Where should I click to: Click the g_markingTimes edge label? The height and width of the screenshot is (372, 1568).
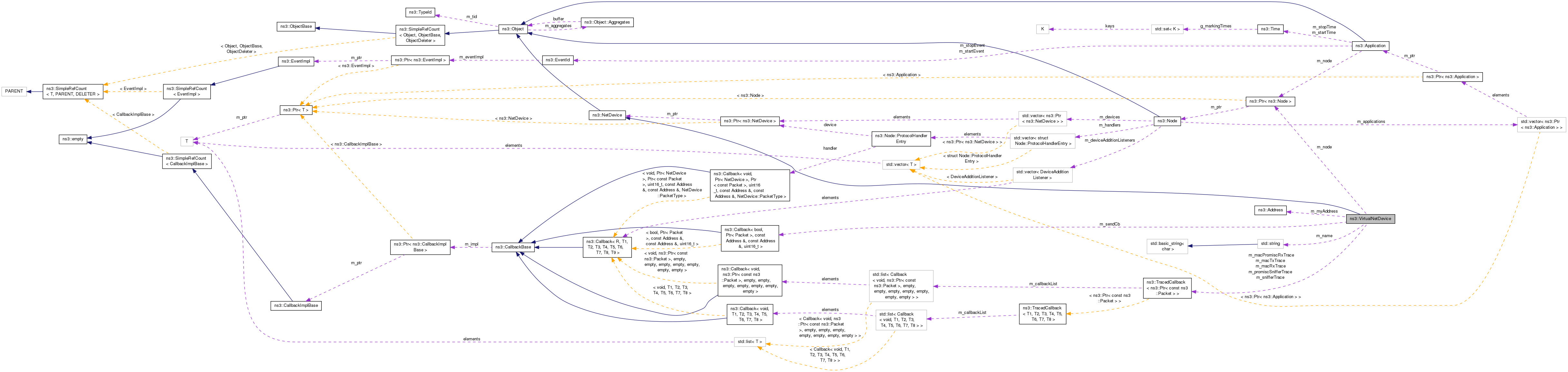coord(1216,25)
